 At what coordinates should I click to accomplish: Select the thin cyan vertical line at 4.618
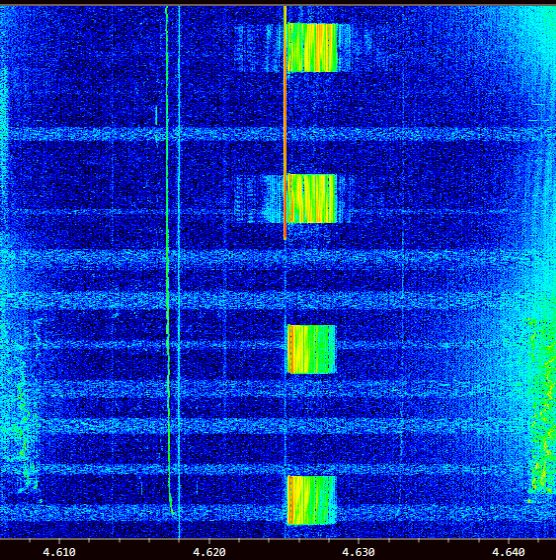tap(179, 271)
